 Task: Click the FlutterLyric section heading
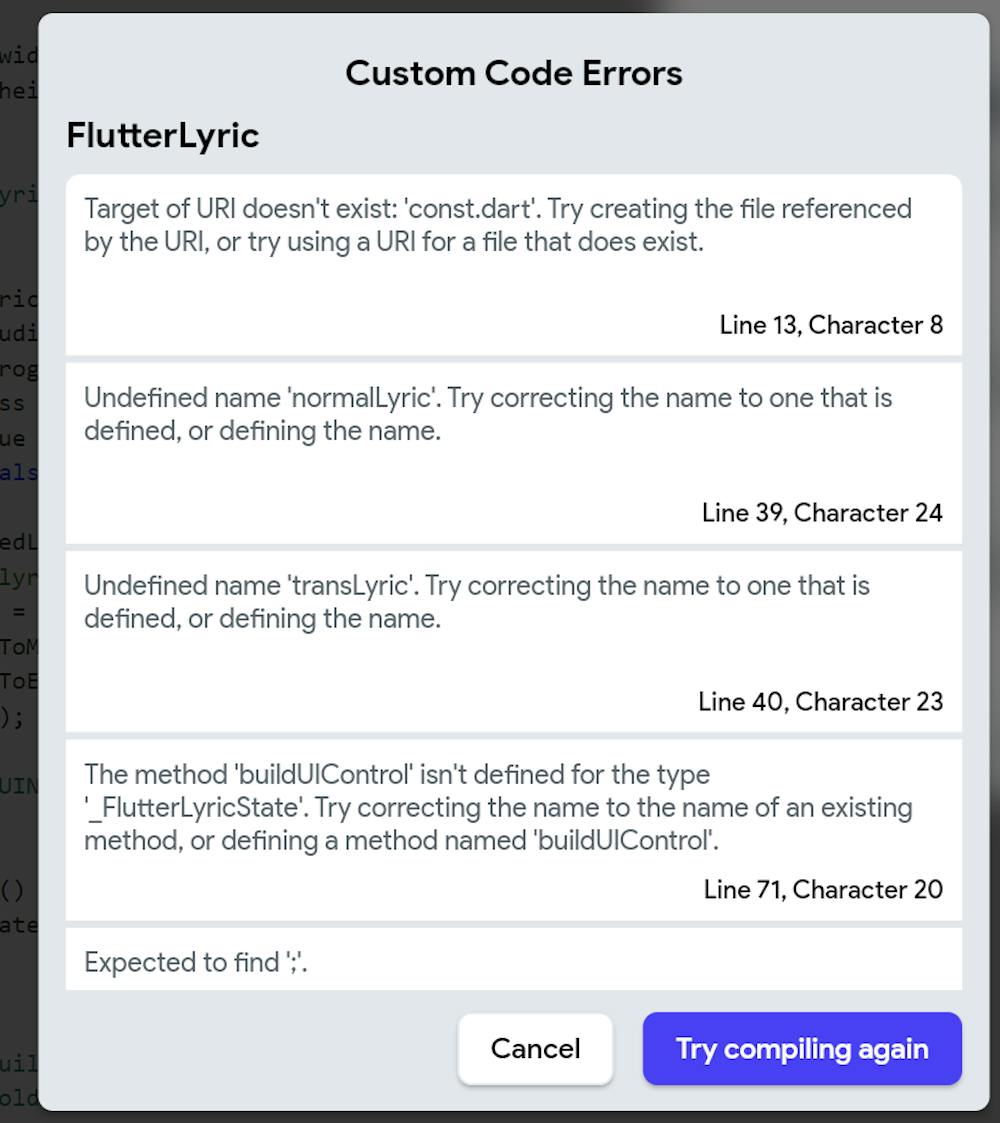163,135
